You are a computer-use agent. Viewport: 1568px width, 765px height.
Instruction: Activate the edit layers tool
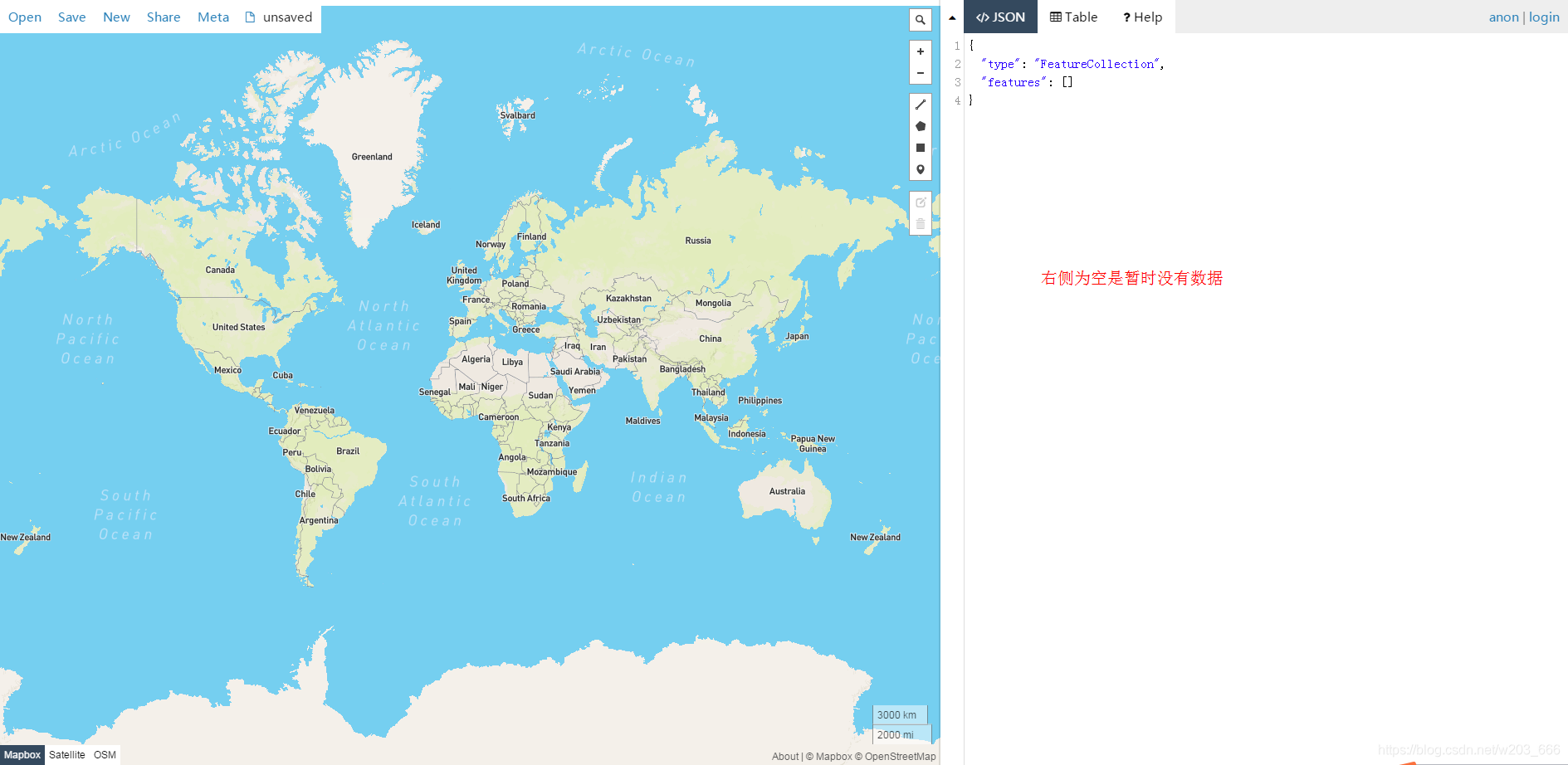click(x=920, y=202)
